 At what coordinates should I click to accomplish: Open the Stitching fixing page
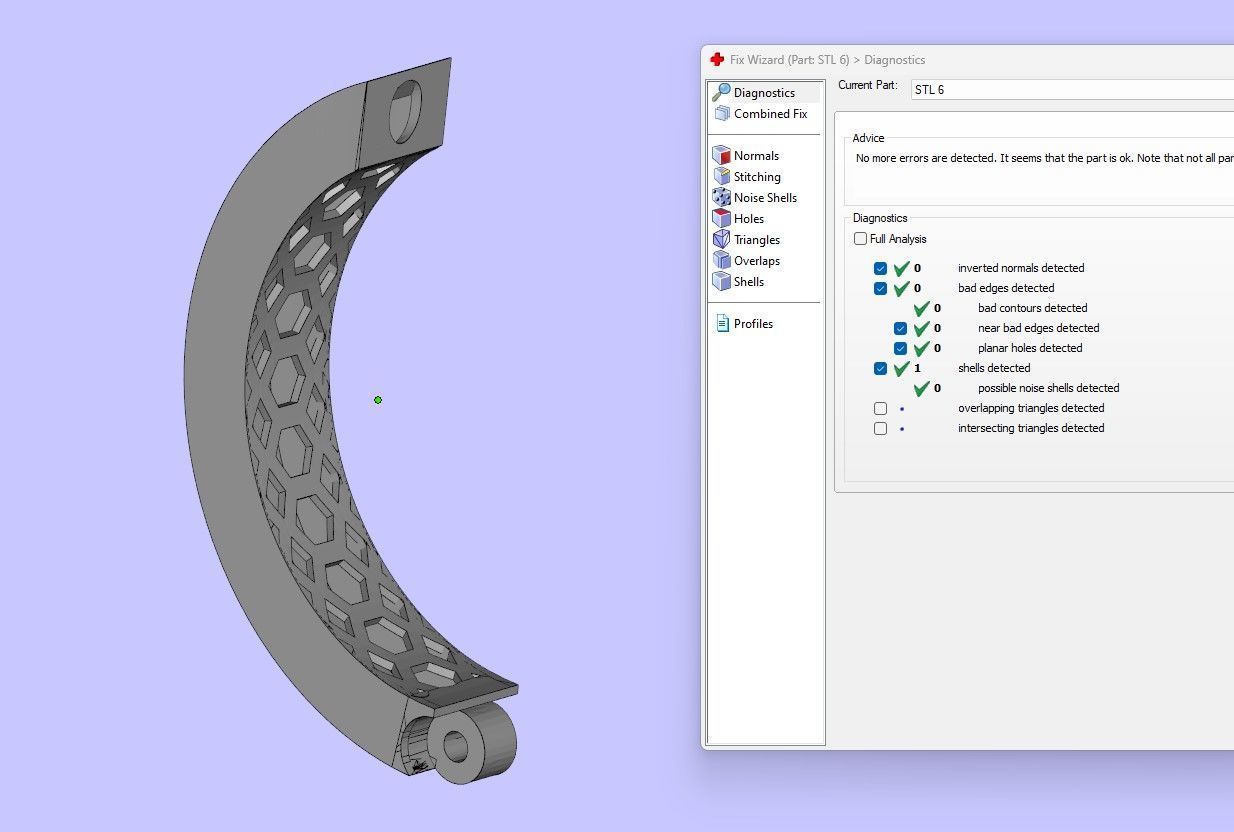pos(757,176)
